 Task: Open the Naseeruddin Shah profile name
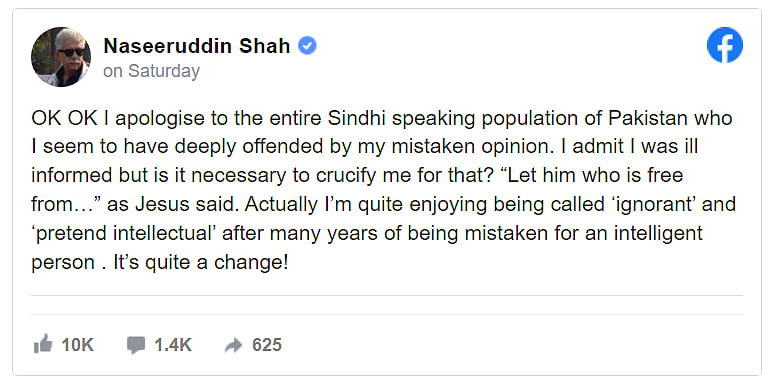pos(197,46)
